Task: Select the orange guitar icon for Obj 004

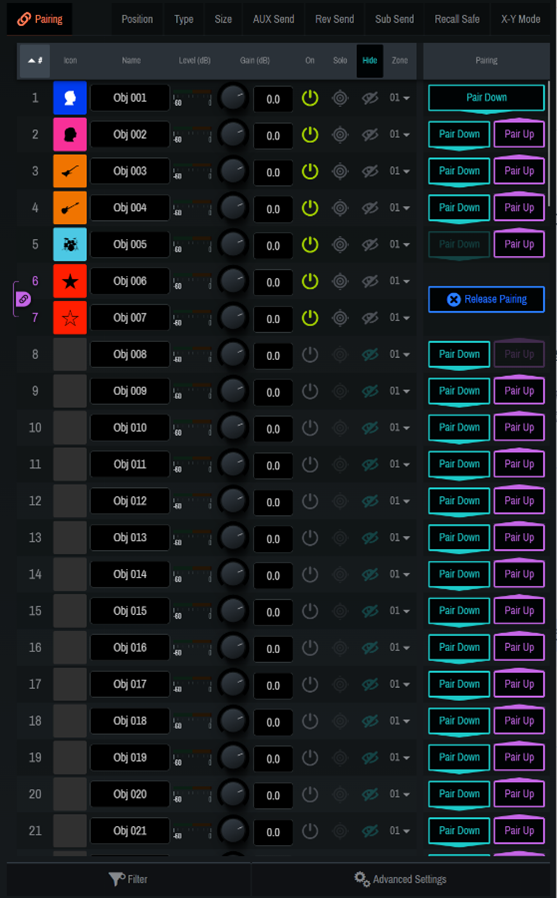Action: tap(70, 208)
